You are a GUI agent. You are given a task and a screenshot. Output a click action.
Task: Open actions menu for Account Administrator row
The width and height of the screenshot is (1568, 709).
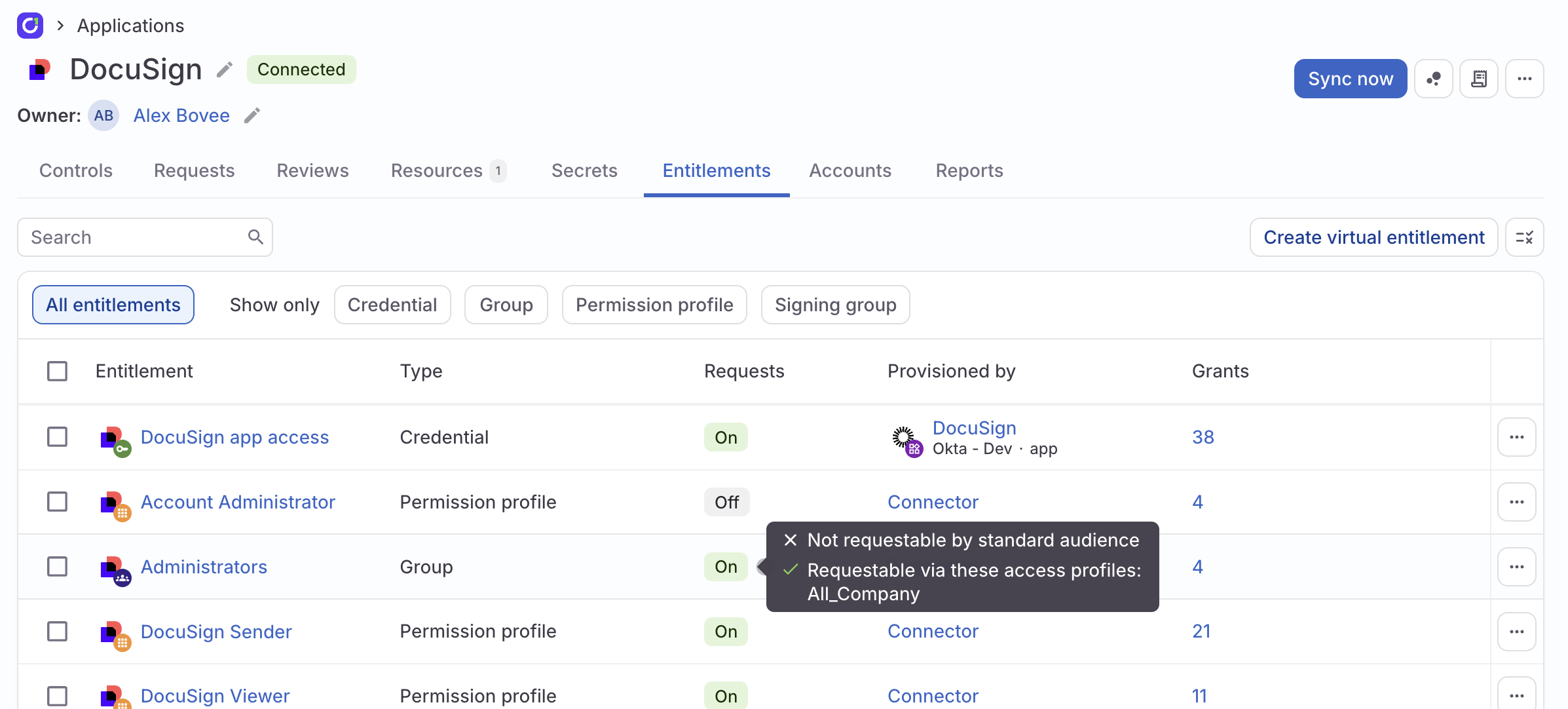click(x=1517, y=502)
